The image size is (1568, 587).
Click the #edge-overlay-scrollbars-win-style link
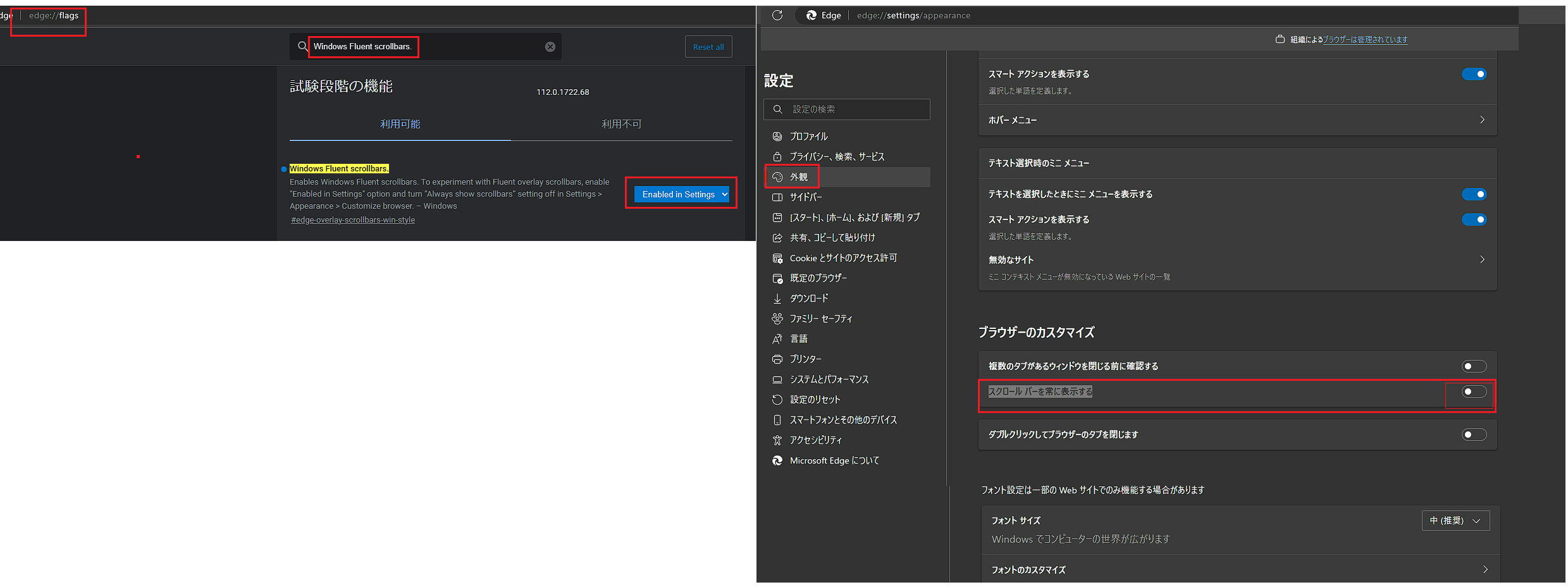[x=353, y=220]
